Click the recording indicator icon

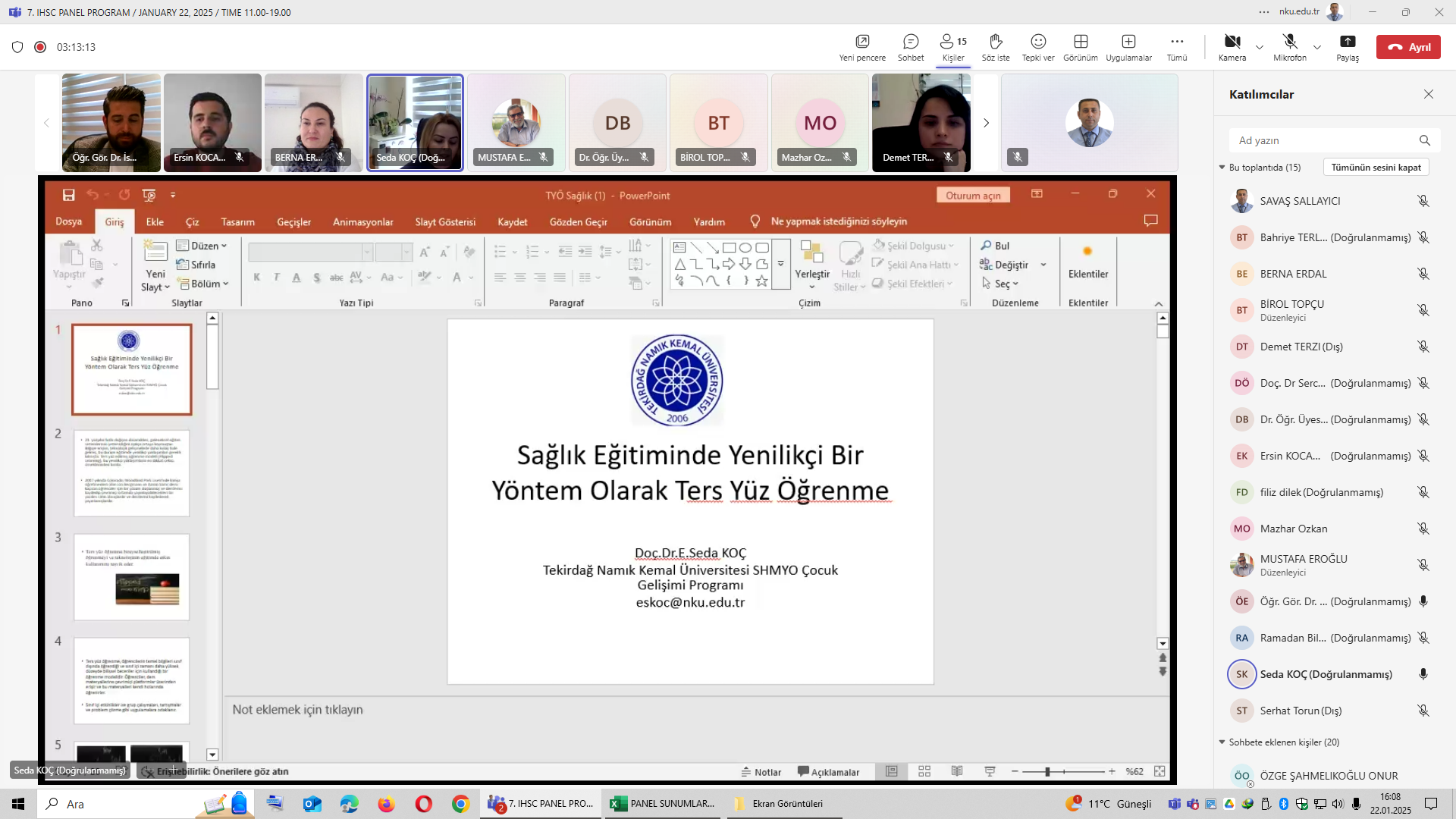click(40, 47)
